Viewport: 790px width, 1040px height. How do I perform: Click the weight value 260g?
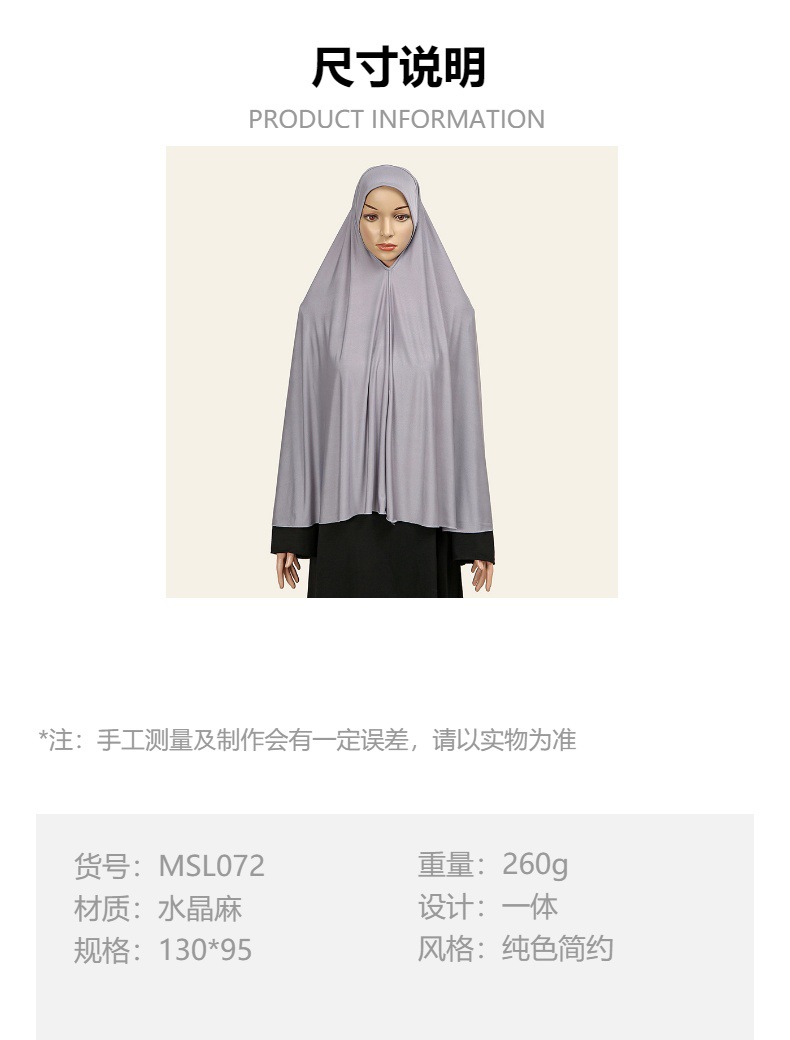pyautogui.click(x=535, y=865)
